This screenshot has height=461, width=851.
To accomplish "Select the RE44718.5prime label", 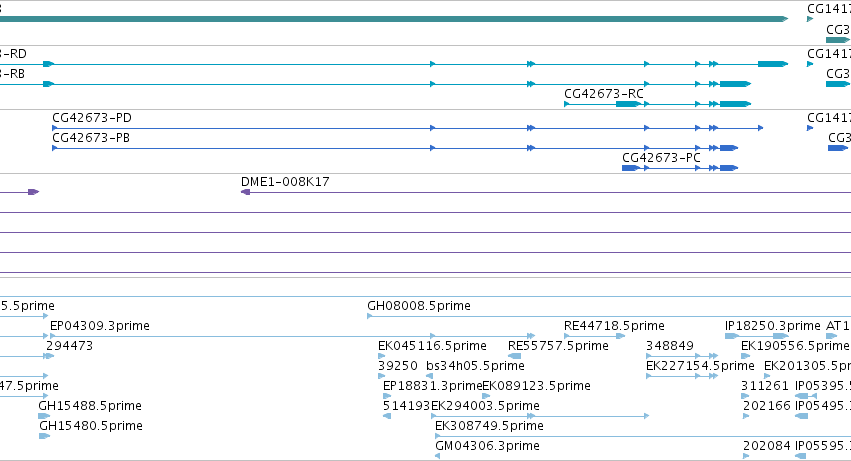I will coord(614,326).
